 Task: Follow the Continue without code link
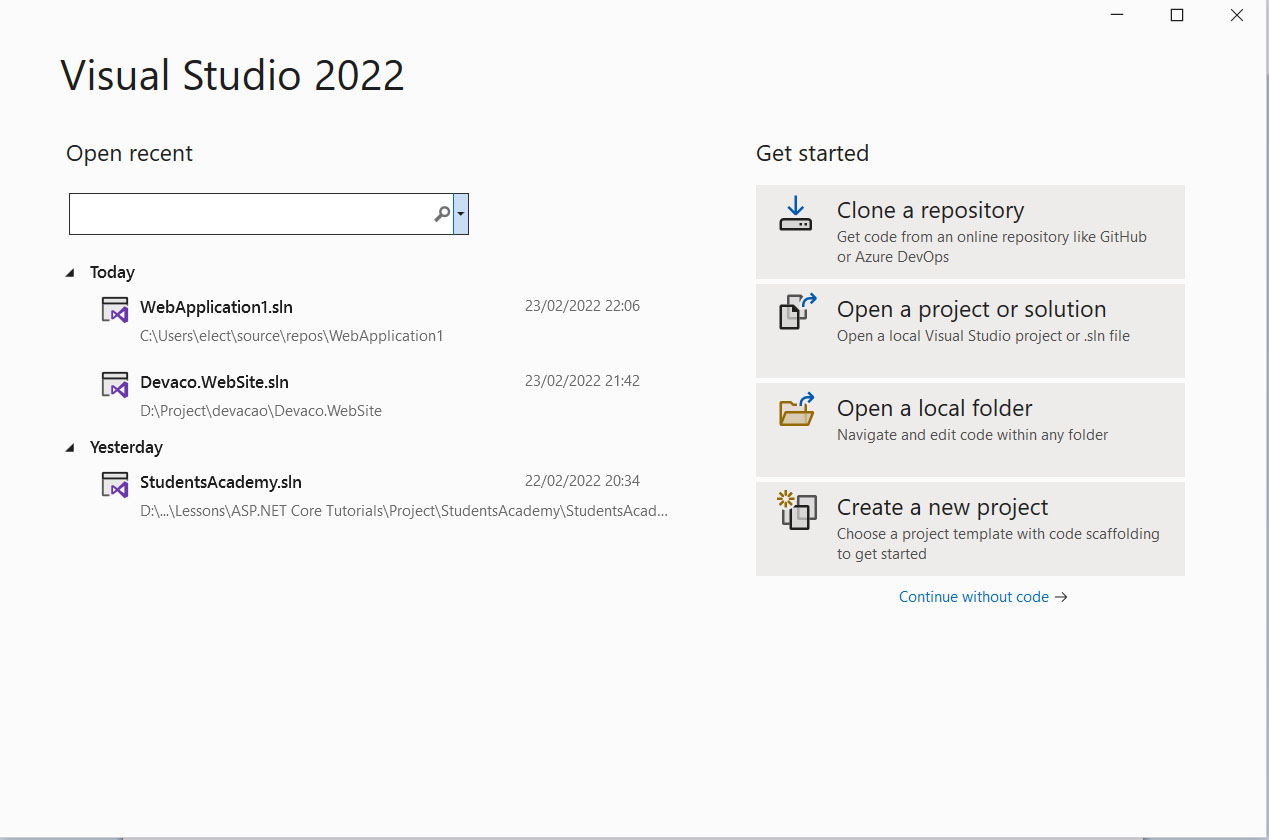click(983, 597)
